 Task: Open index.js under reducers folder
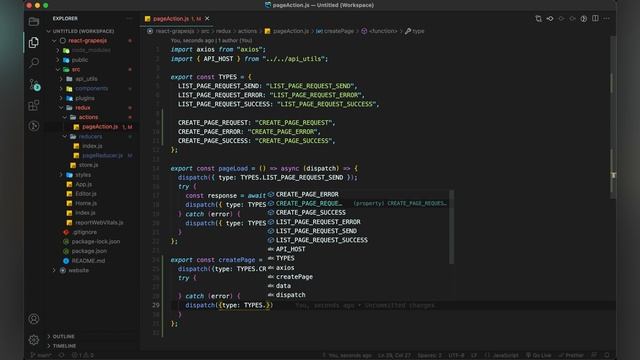tap(92, 146)
